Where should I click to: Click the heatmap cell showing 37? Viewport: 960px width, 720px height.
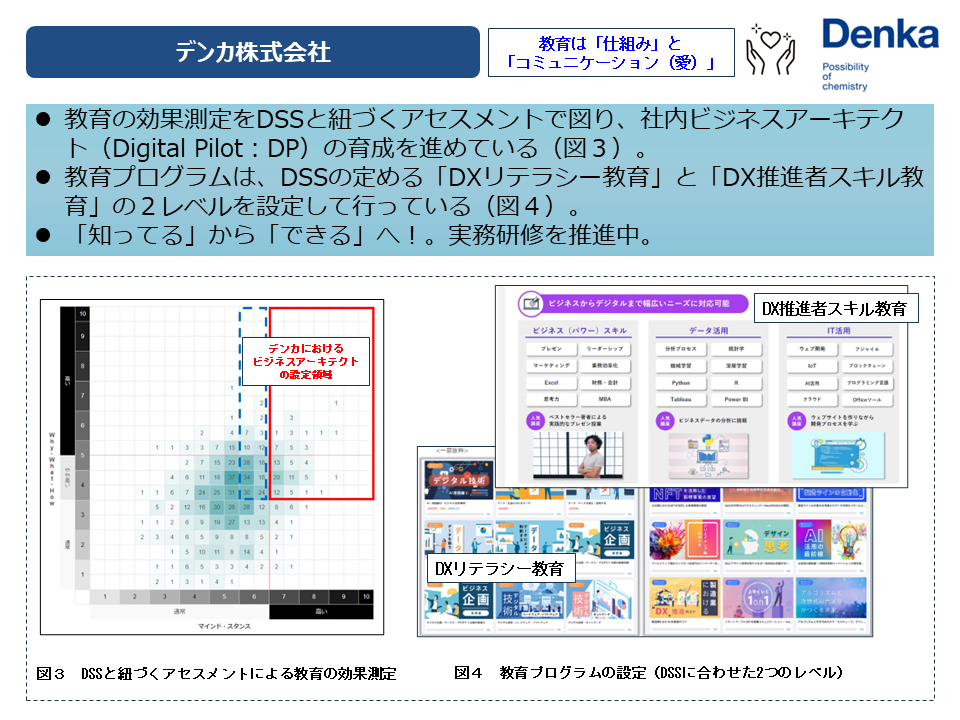pos(231,478)
